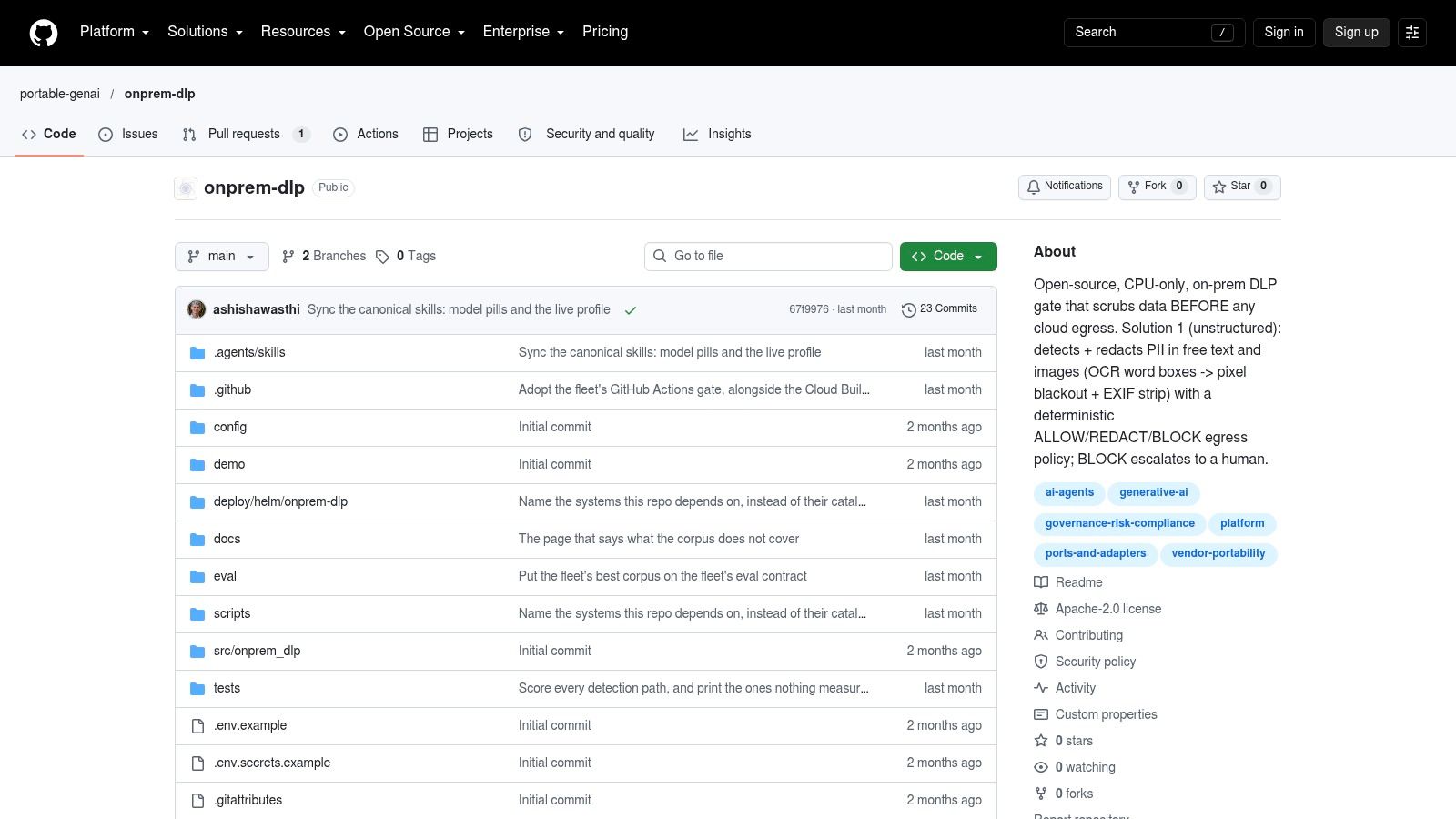Click the pulse icon beside Activity
This screenshot has width=1456, height=819.
click(1041, 688)
